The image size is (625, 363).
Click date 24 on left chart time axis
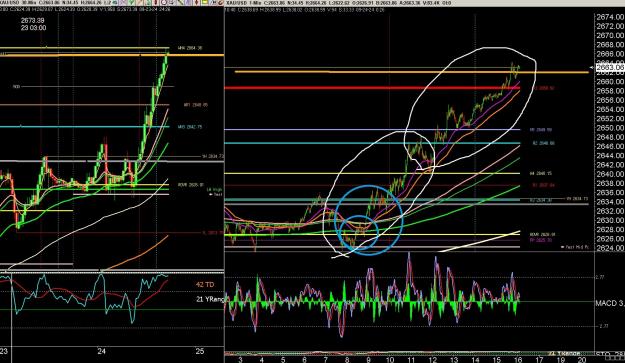(102, 351)
